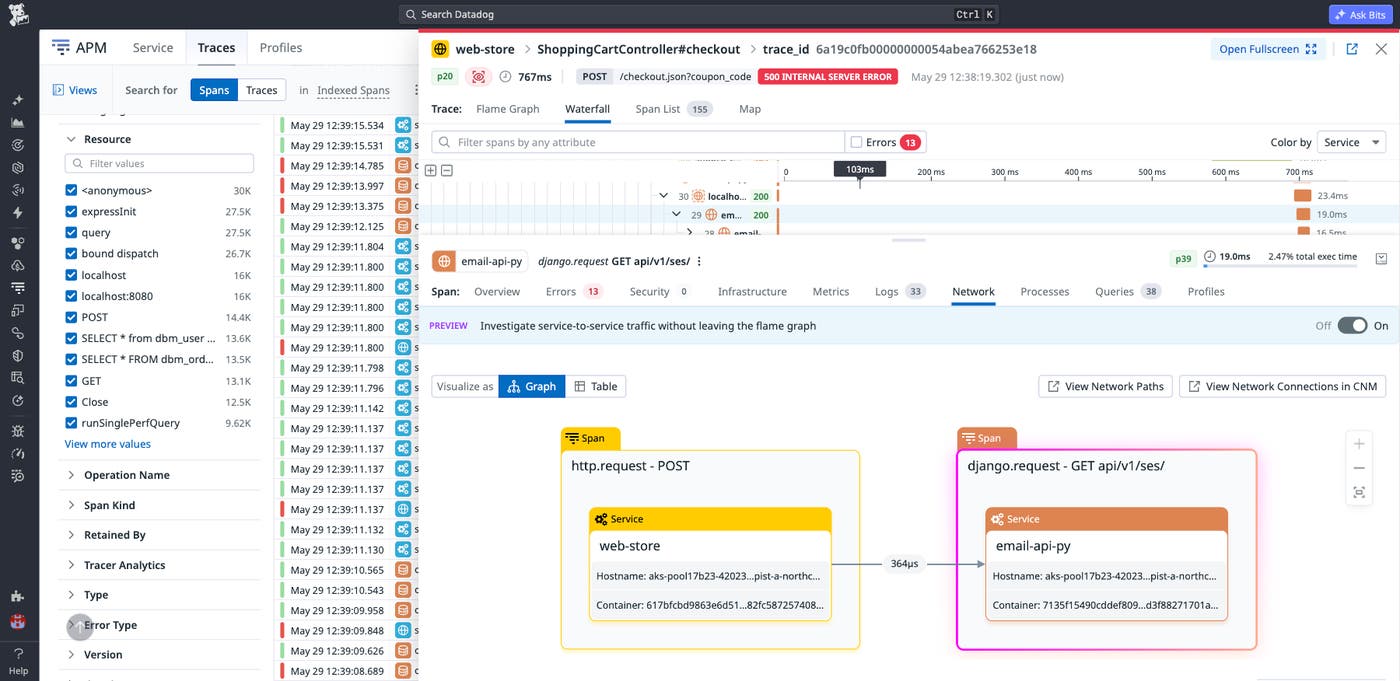Click globe icon on 12:39:11.800 error row
The image size is (1400, 681).
pos(403,347)
